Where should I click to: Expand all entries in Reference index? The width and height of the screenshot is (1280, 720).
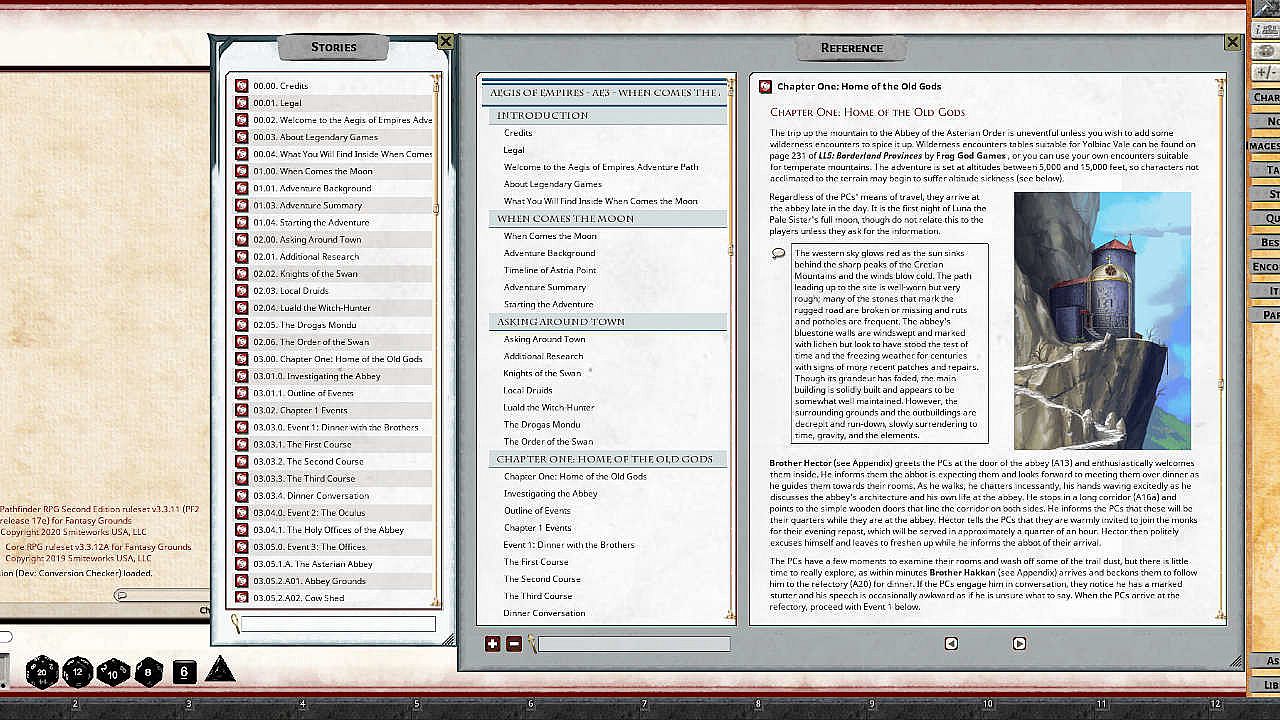point(492,644)
